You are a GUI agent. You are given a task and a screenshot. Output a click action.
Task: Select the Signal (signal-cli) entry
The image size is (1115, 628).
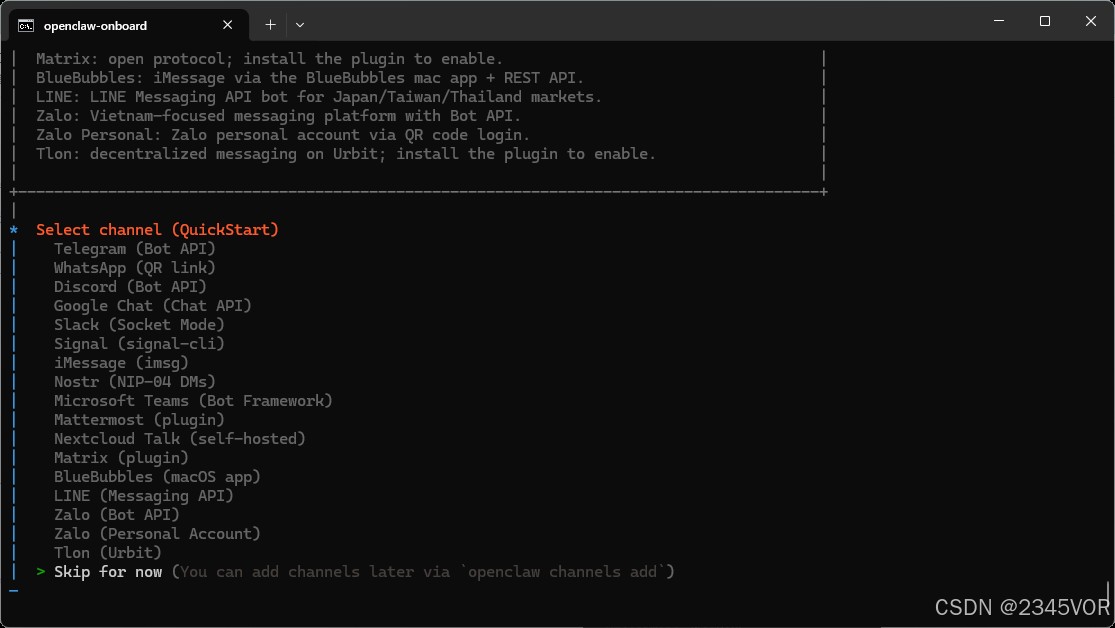point(139,344)
